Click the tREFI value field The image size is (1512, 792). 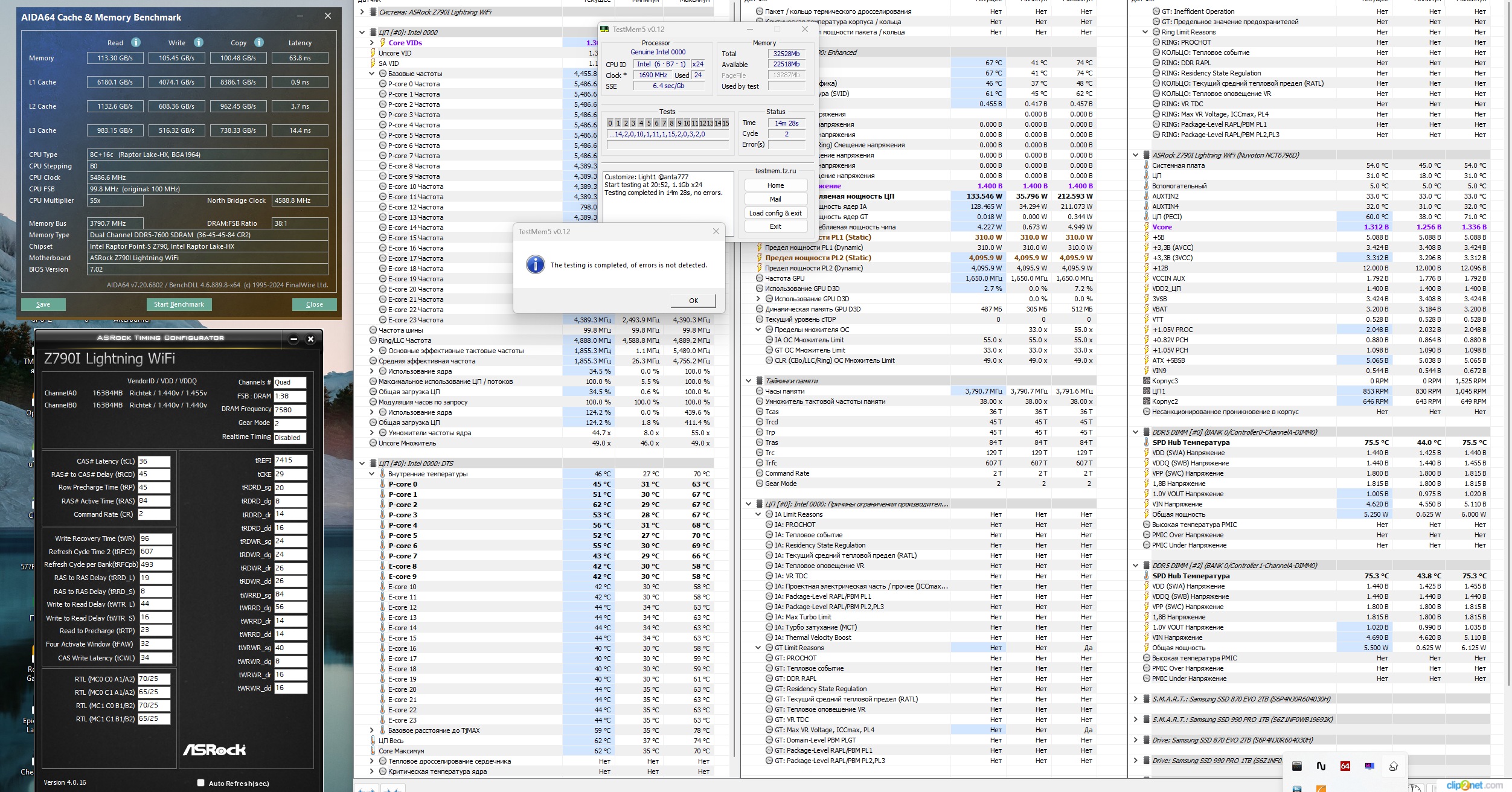pyautogui.click(x=290, y=461)
